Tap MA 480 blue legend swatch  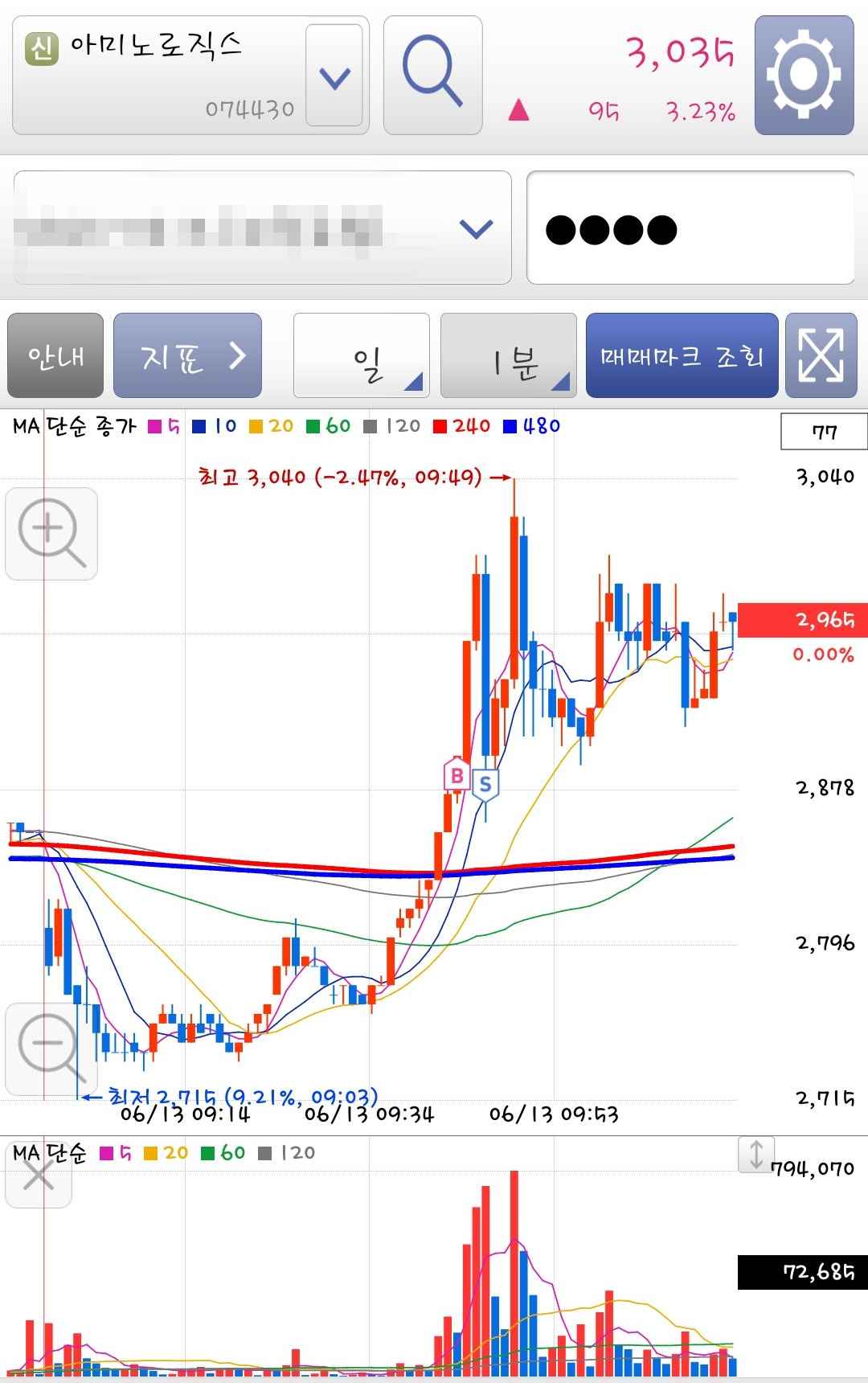510,426
